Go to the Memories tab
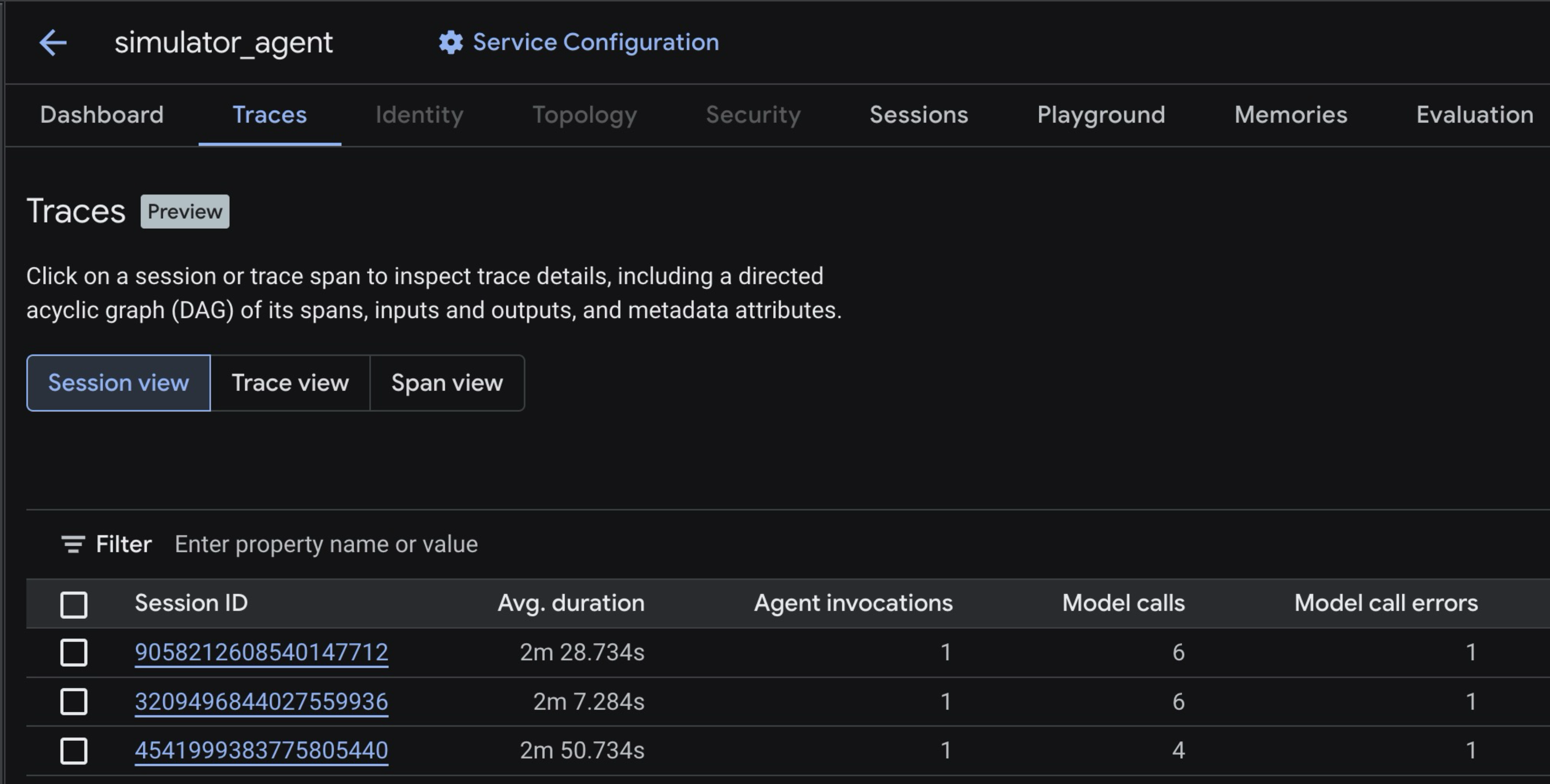1550x784 pixels. click(x=1290, y=115)
